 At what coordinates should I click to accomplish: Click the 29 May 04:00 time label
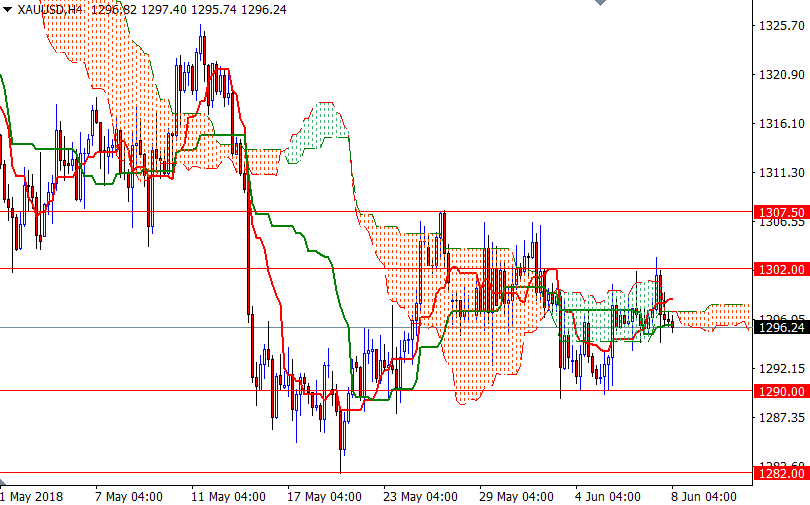coord(517,496)
